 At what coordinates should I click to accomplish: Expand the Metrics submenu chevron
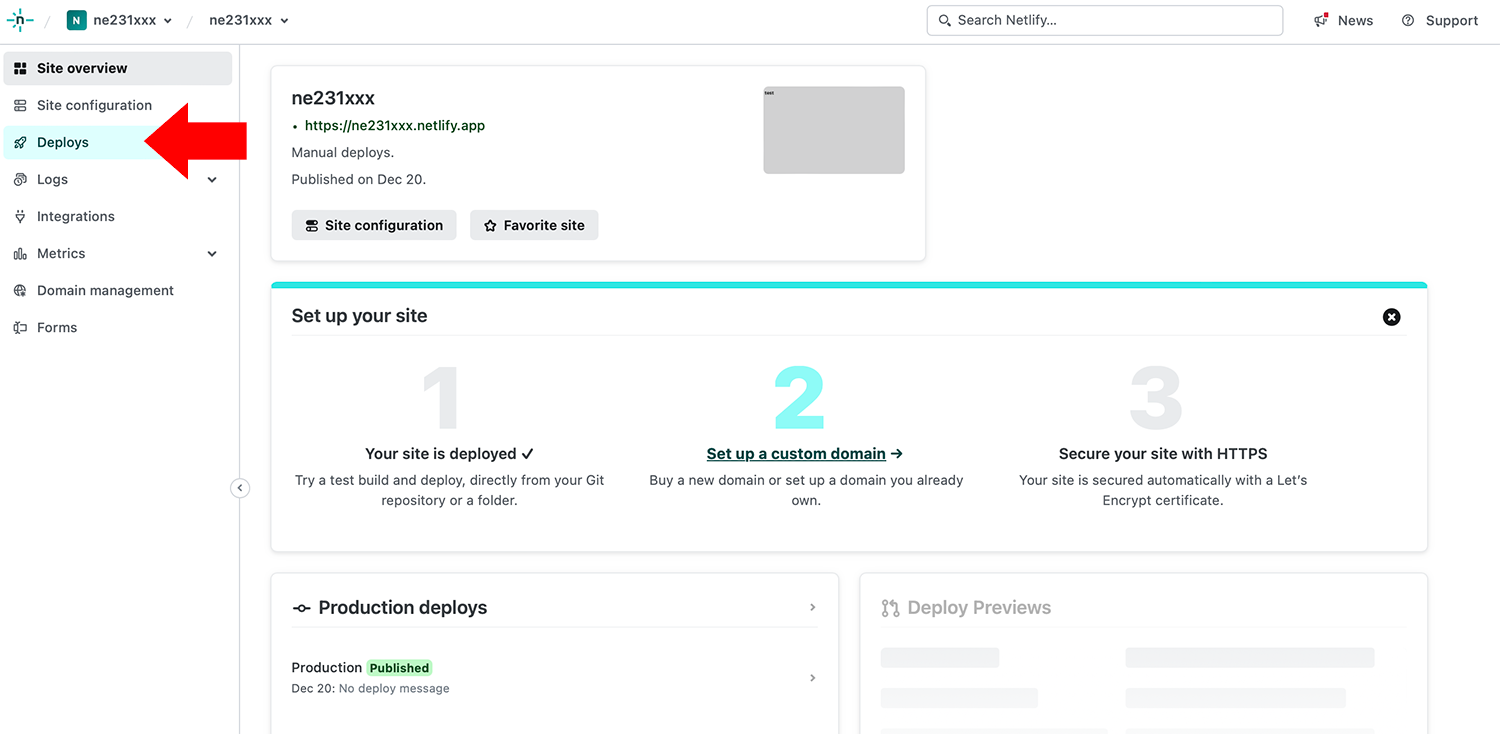[212, 254]
